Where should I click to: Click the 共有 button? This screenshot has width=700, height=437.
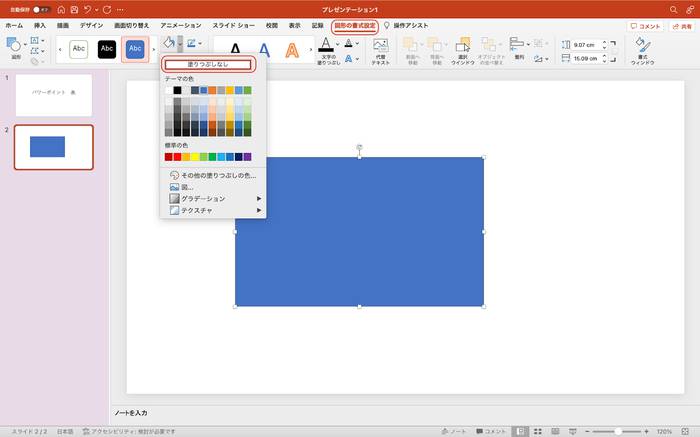point(682,26)
